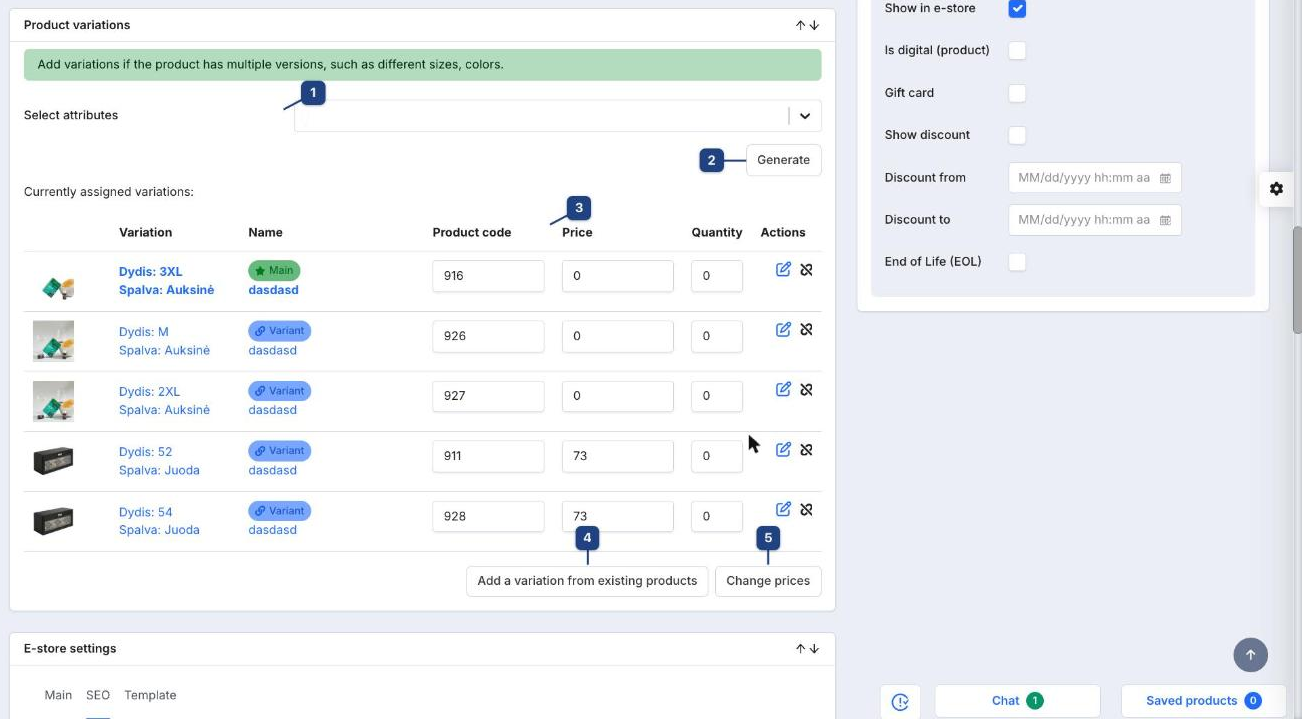Click price field of product code 911
The image size is (1302, 719).
[617, 456]
